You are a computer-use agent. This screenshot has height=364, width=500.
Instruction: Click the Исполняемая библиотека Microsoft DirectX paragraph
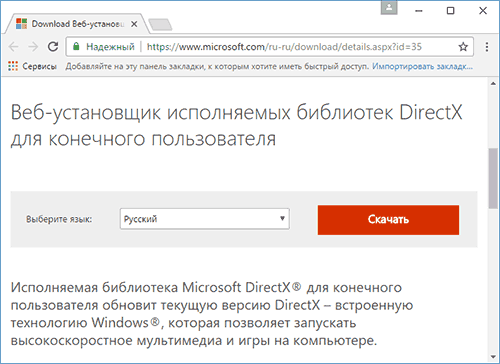212,314
